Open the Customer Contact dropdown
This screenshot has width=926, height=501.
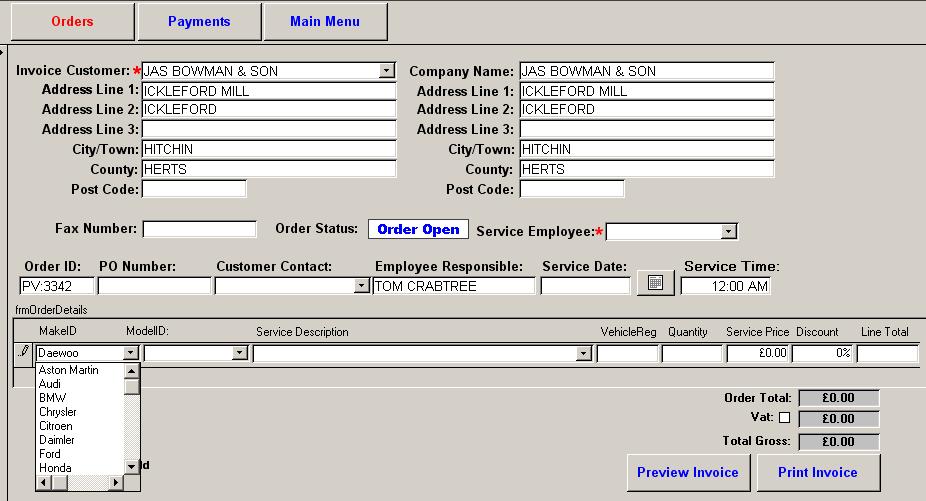coord(361,286)
